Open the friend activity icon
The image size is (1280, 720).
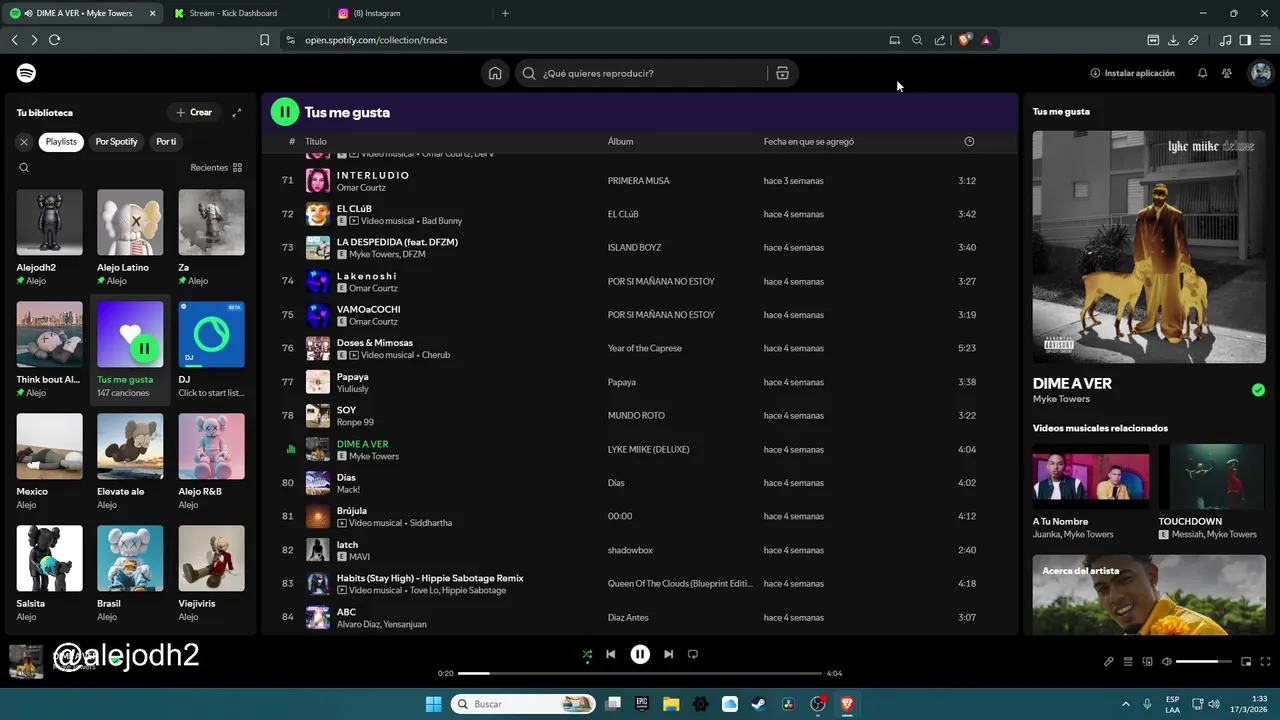(x=1227, y=73)
